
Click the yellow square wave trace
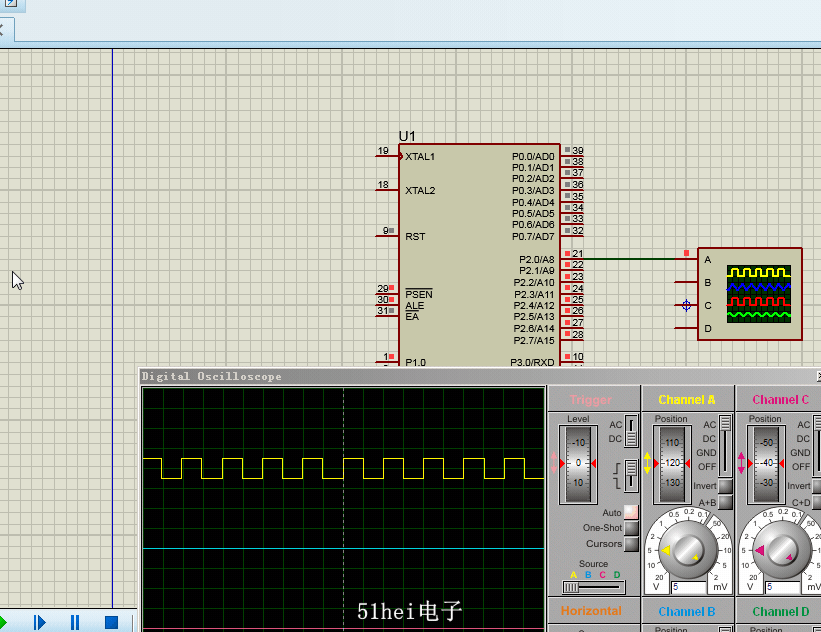pos(343,468)
